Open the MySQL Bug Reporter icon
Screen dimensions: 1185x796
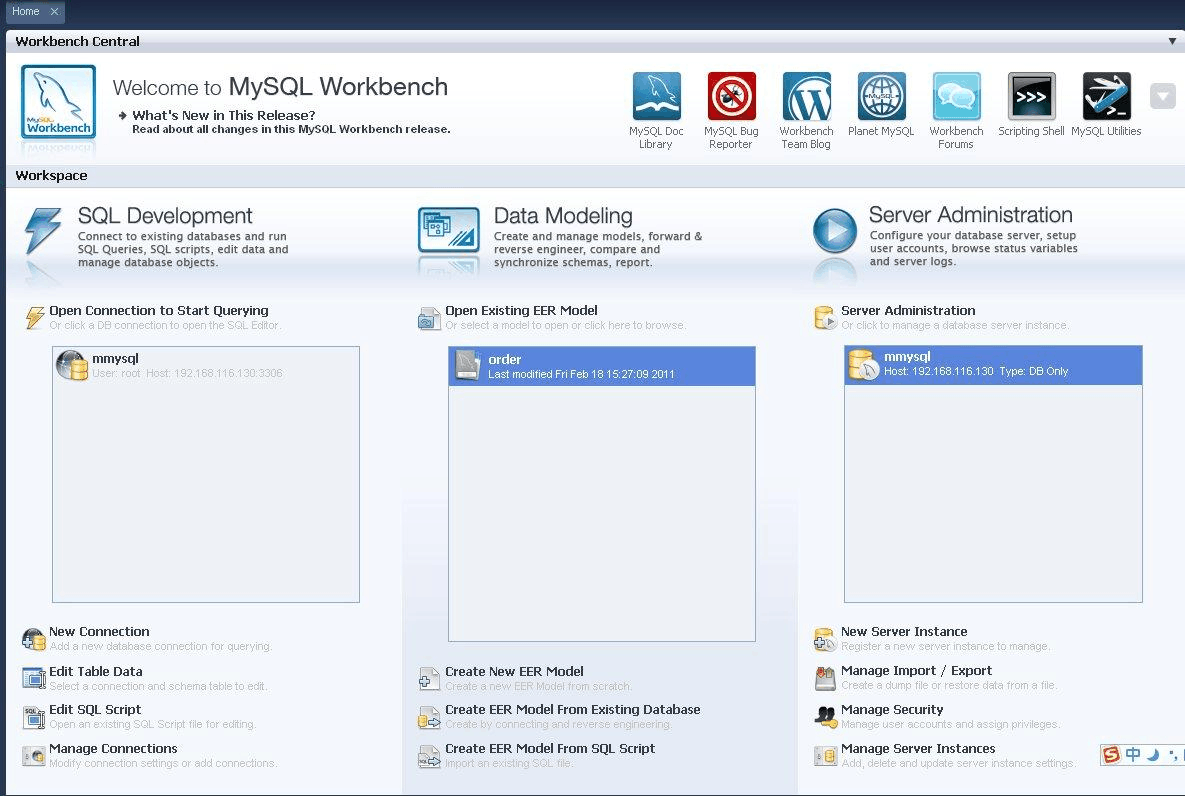pos(732,96)
